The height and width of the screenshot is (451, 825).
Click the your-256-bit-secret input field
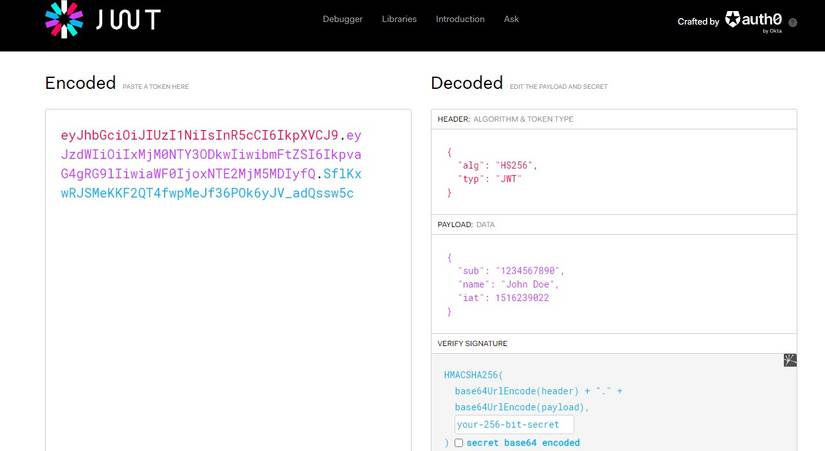click(514, 425)
